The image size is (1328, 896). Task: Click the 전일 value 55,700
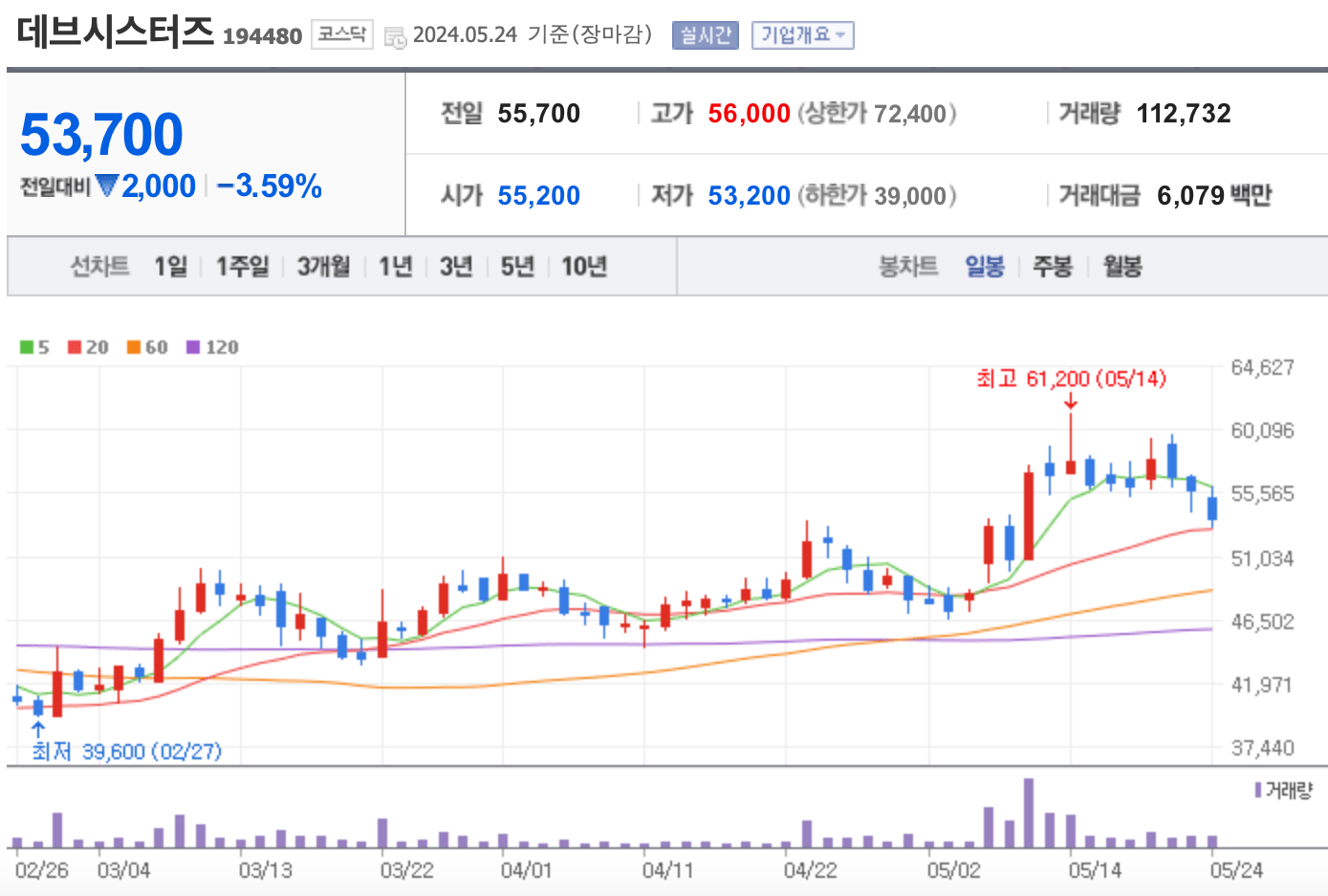pos(538,114)
